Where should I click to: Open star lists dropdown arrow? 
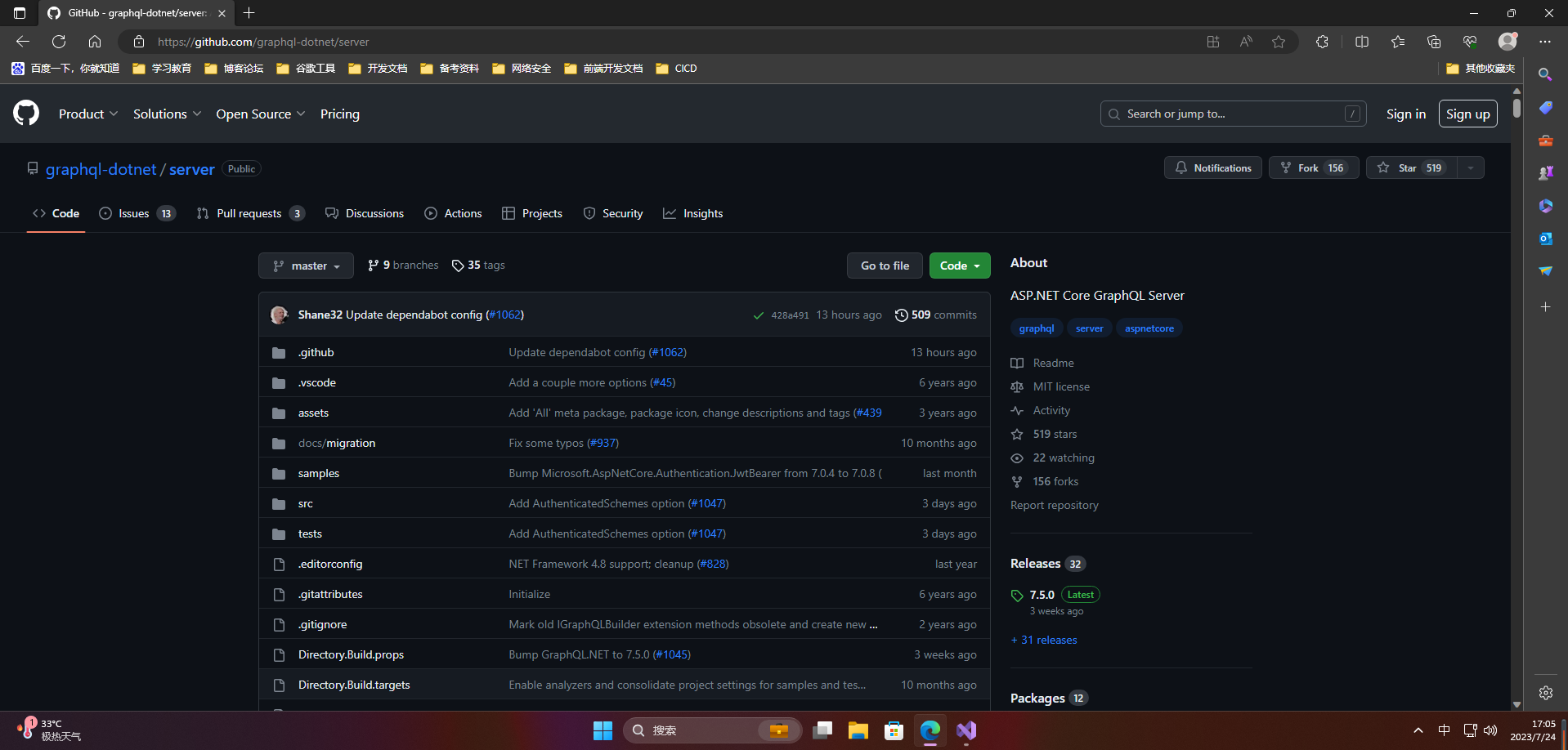pyautogui.click(x=1471, y=167)
